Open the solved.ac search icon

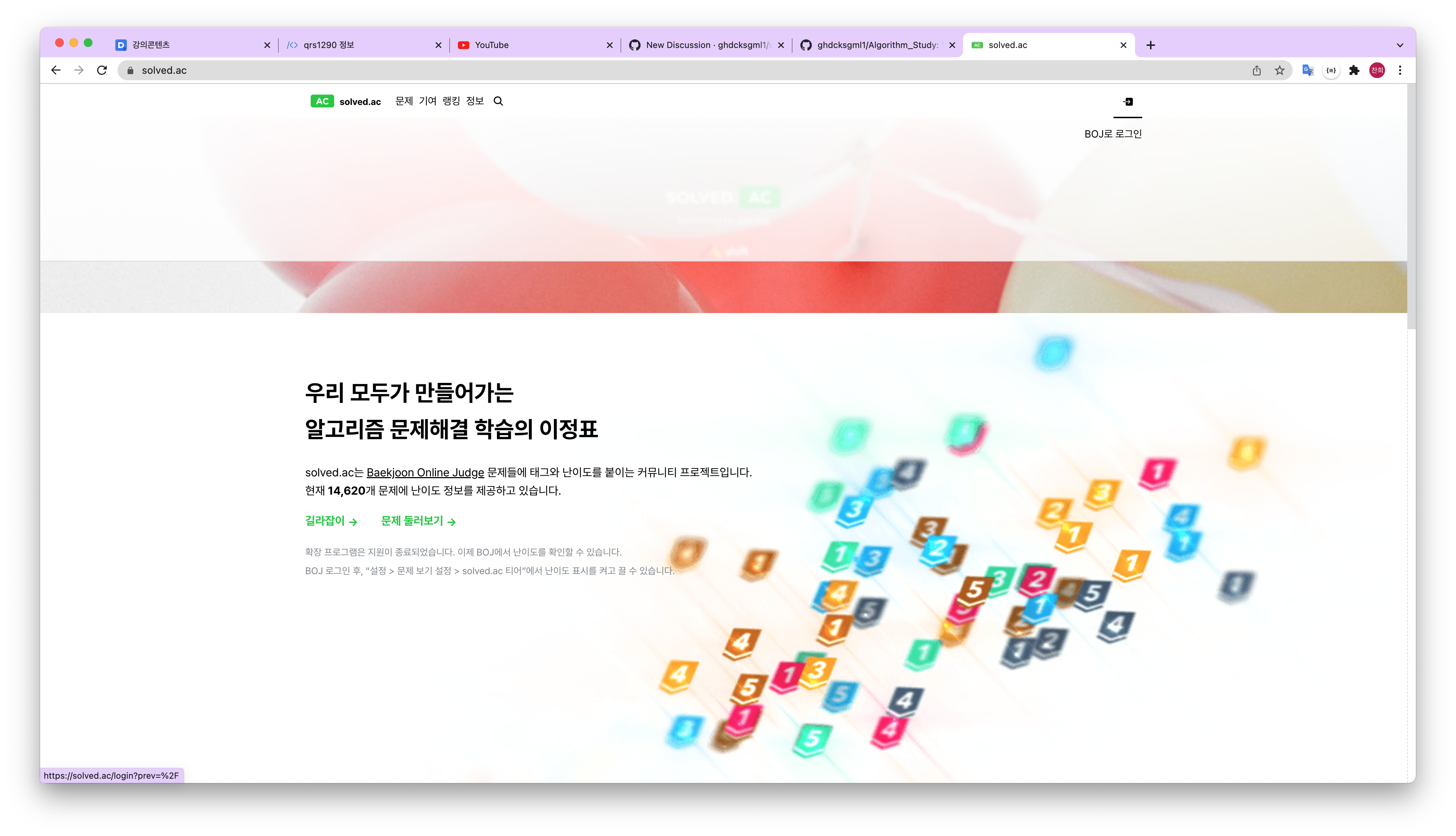pos(498,101)
